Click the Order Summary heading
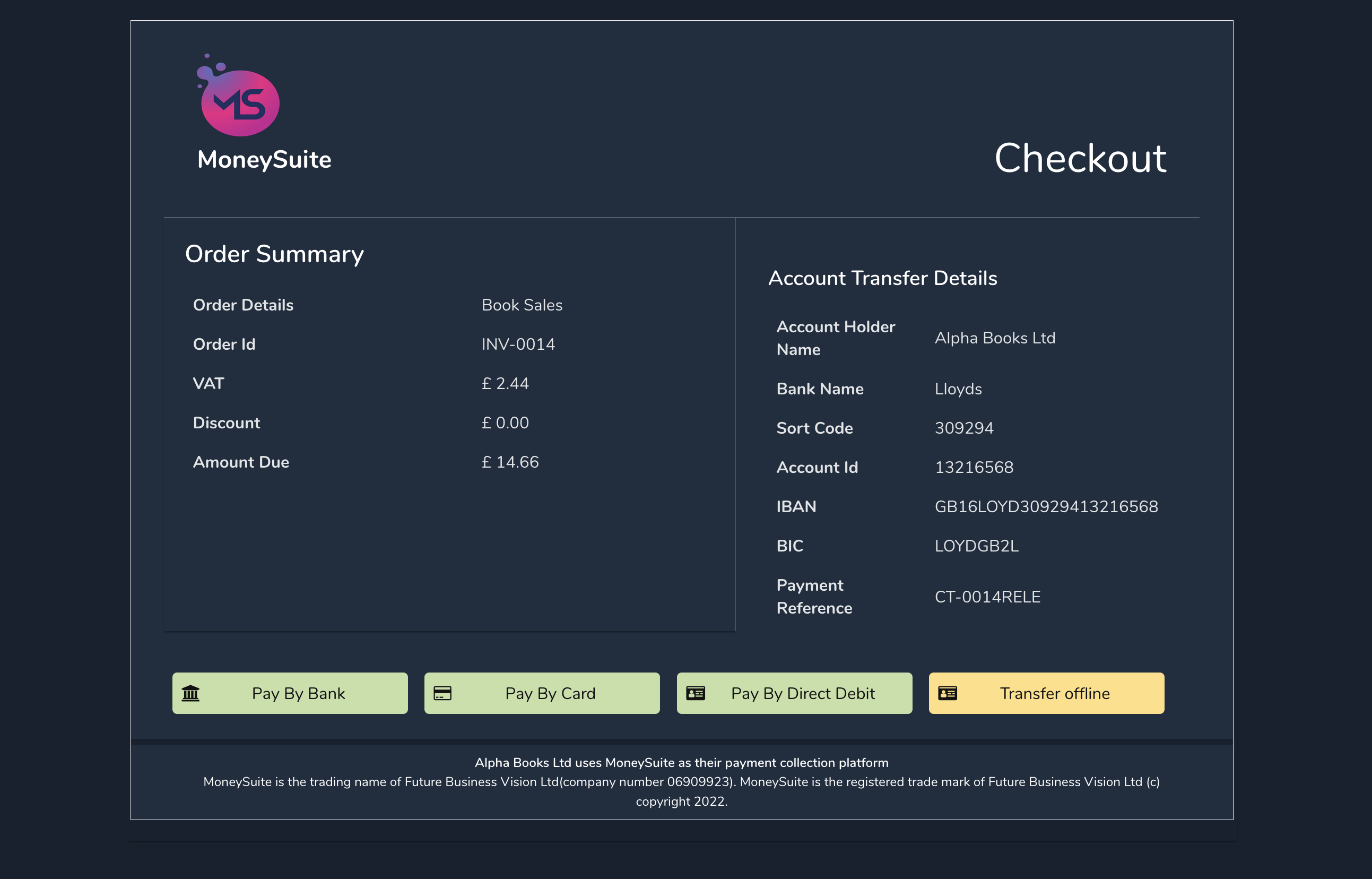 tap(274, 254)
